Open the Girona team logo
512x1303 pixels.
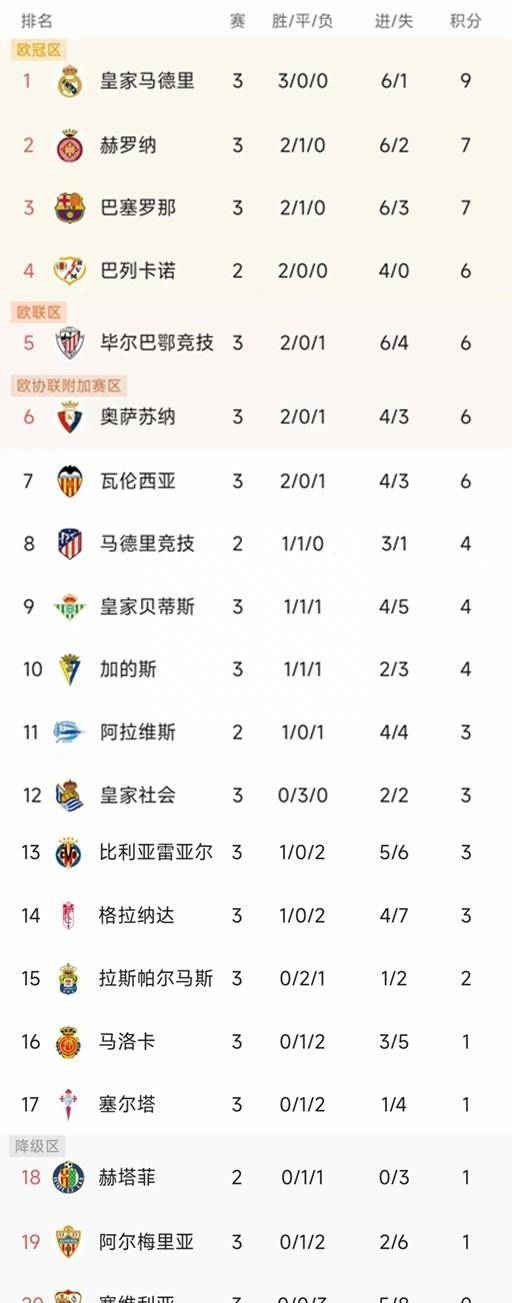click(69, 145)
